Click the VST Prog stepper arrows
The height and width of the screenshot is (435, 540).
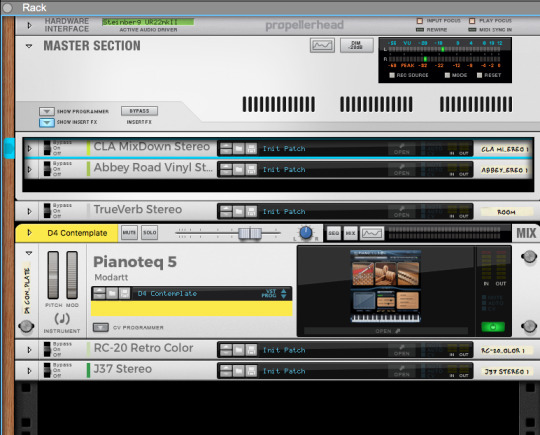point(283,293)
